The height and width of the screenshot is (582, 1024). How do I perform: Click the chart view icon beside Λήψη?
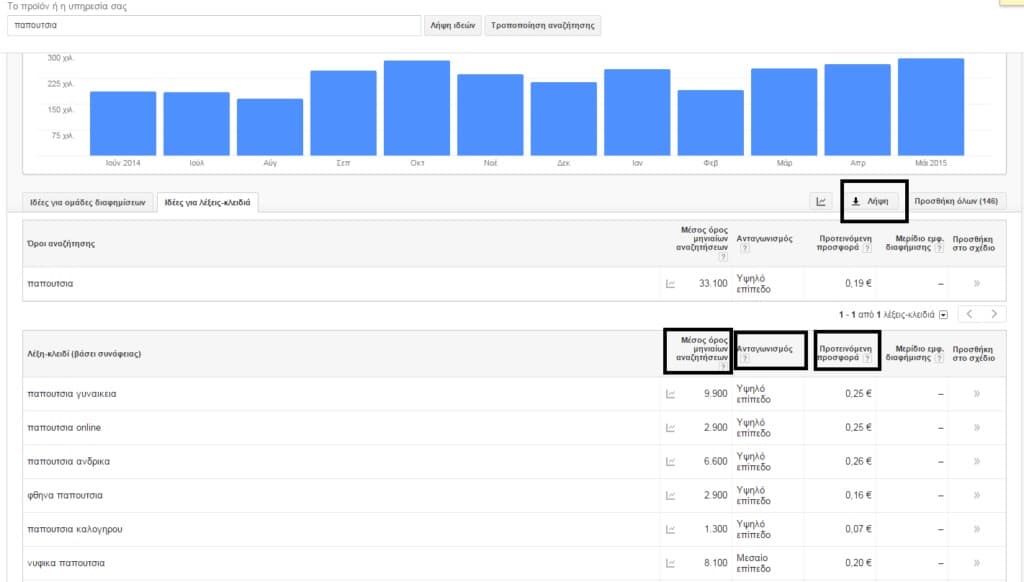pyautogui.click(x=821, y=202)
